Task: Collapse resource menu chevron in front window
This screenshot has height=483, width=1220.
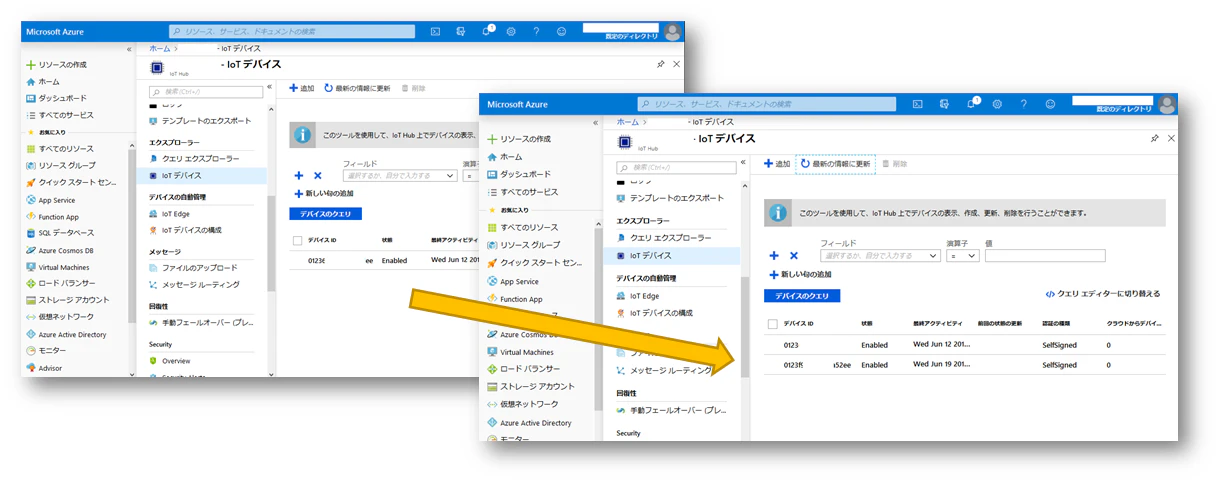Action: pyautogui.click(x=743, y=162)
